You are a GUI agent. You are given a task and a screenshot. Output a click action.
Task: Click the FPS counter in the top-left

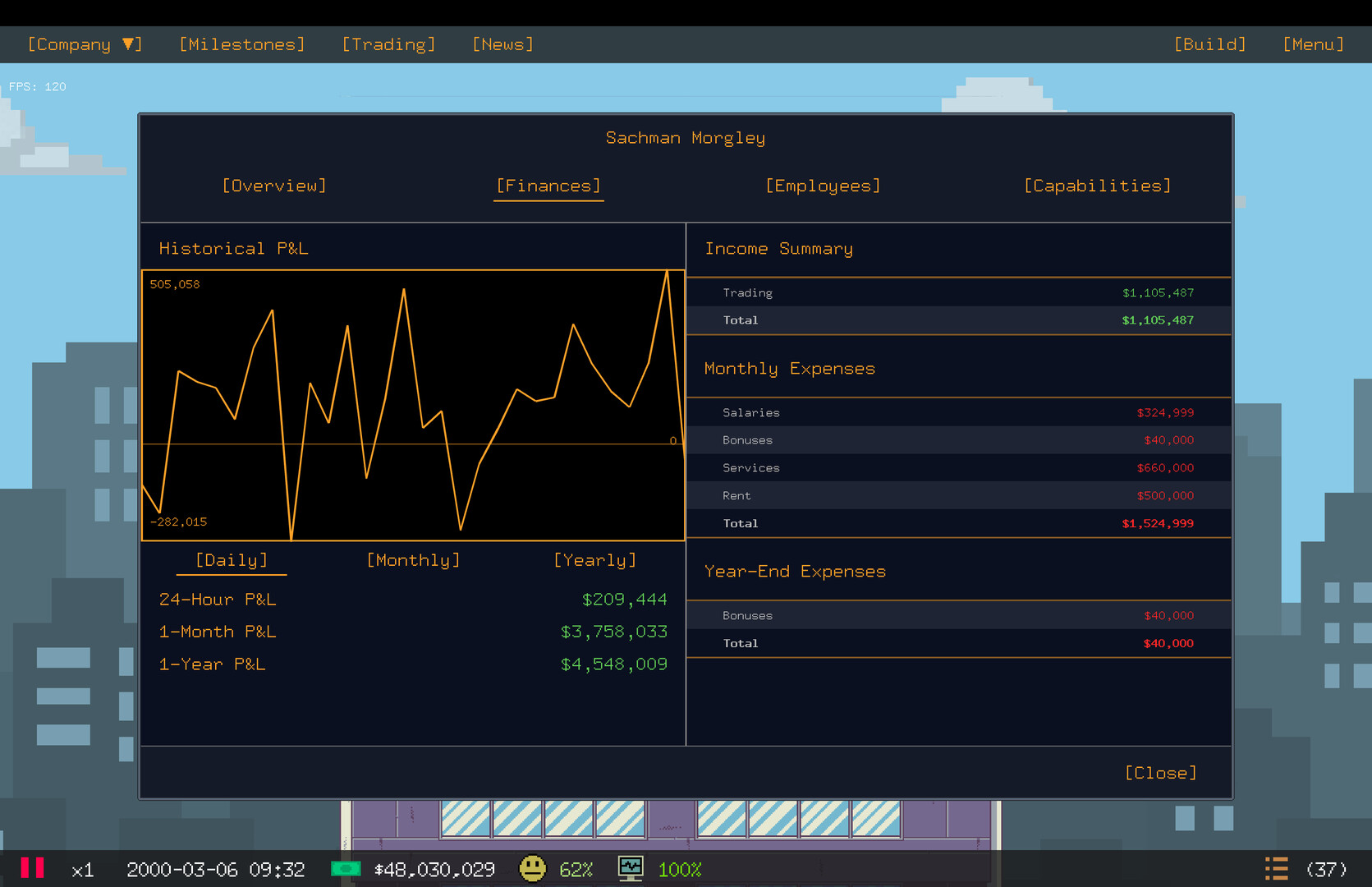(37, 86)
